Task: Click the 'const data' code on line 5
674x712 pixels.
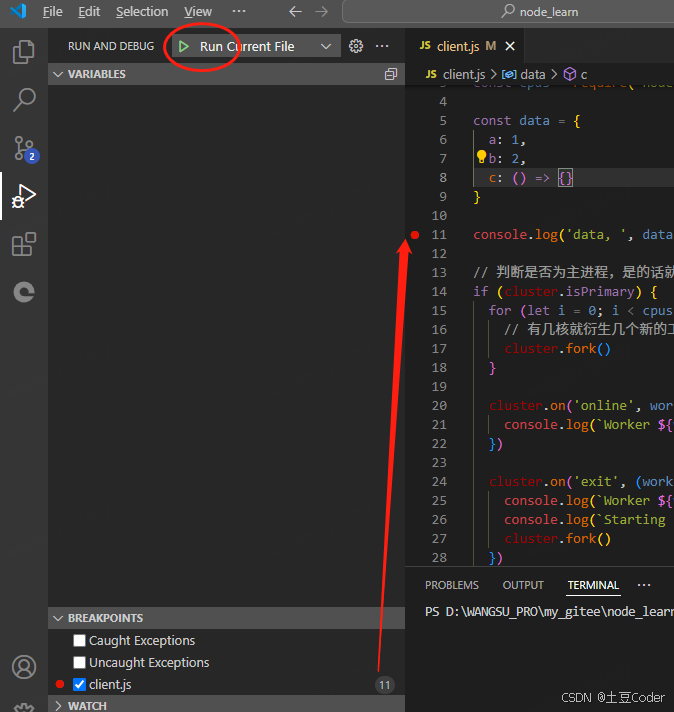Action: coord(511,121)
